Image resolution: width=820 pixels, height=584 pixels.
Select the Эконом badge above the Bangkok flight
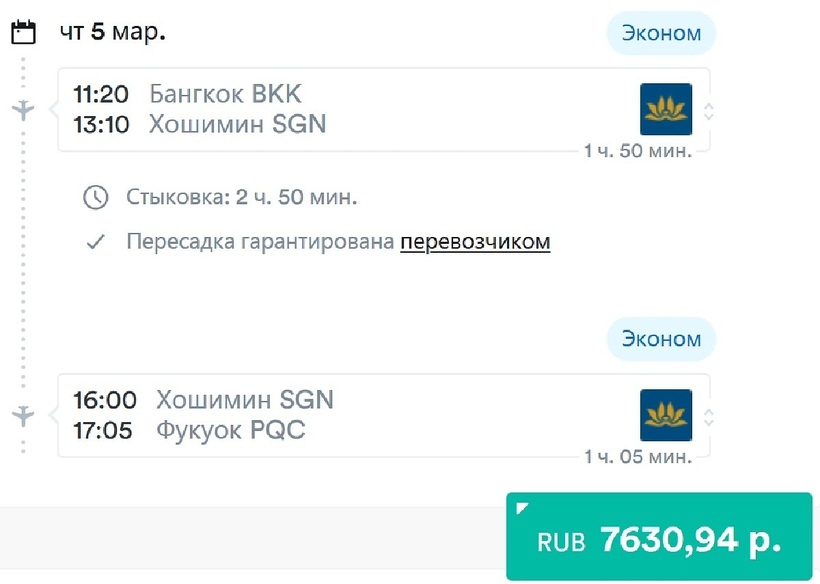(661, 33)
